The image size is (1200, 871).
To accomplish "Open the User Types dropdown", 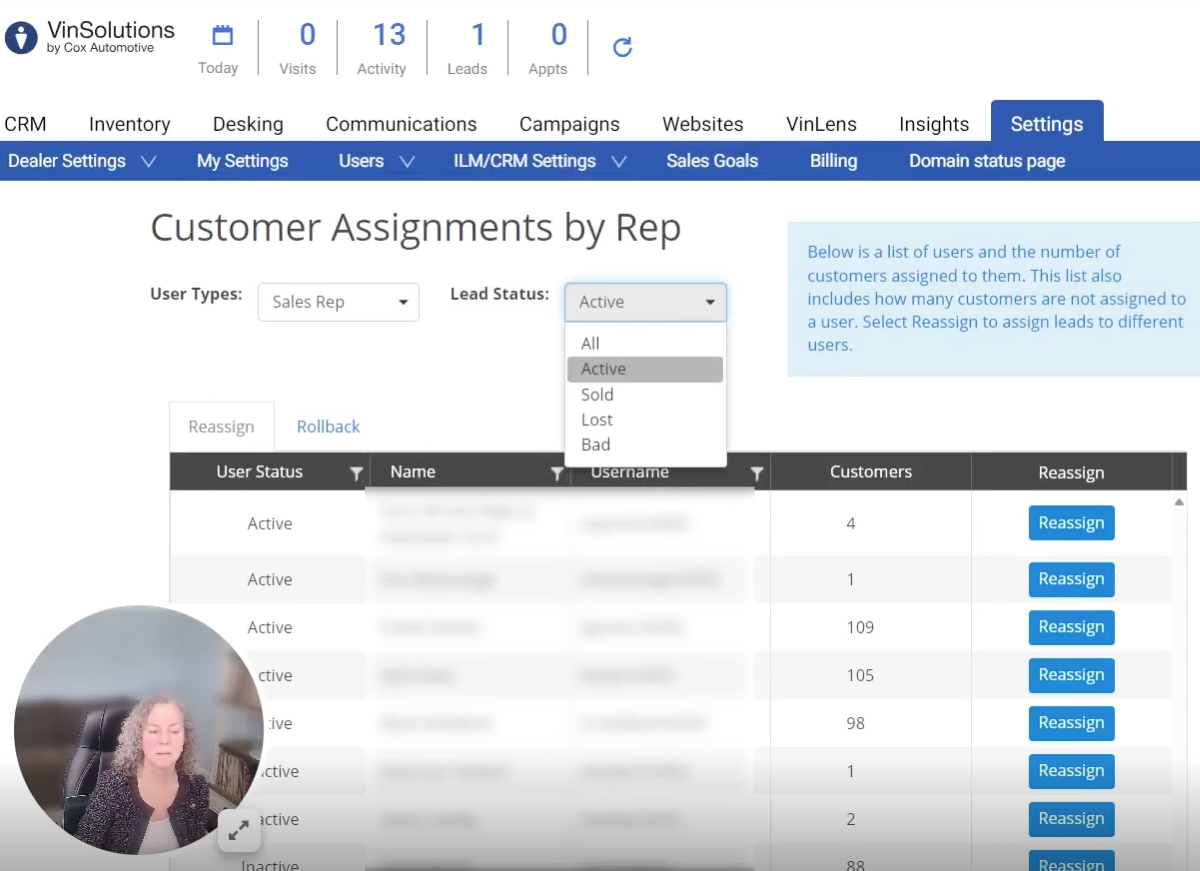I will point(339,302).
